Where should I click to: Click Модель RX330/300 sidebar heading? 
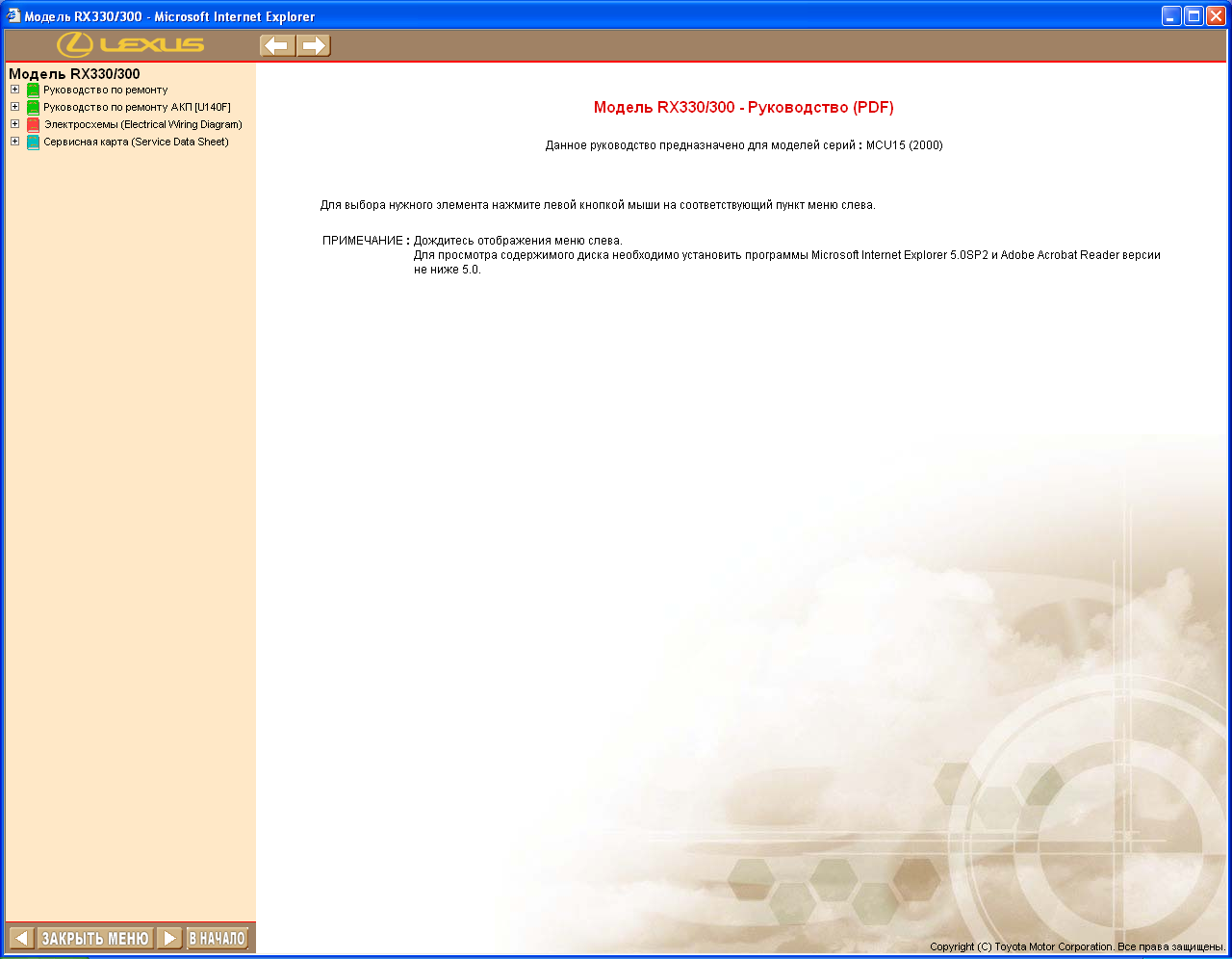74,74
